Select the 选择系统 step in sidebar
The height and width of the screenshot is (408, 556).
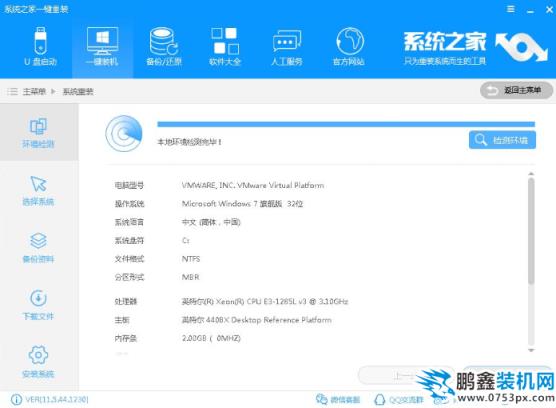pos(38,191)
